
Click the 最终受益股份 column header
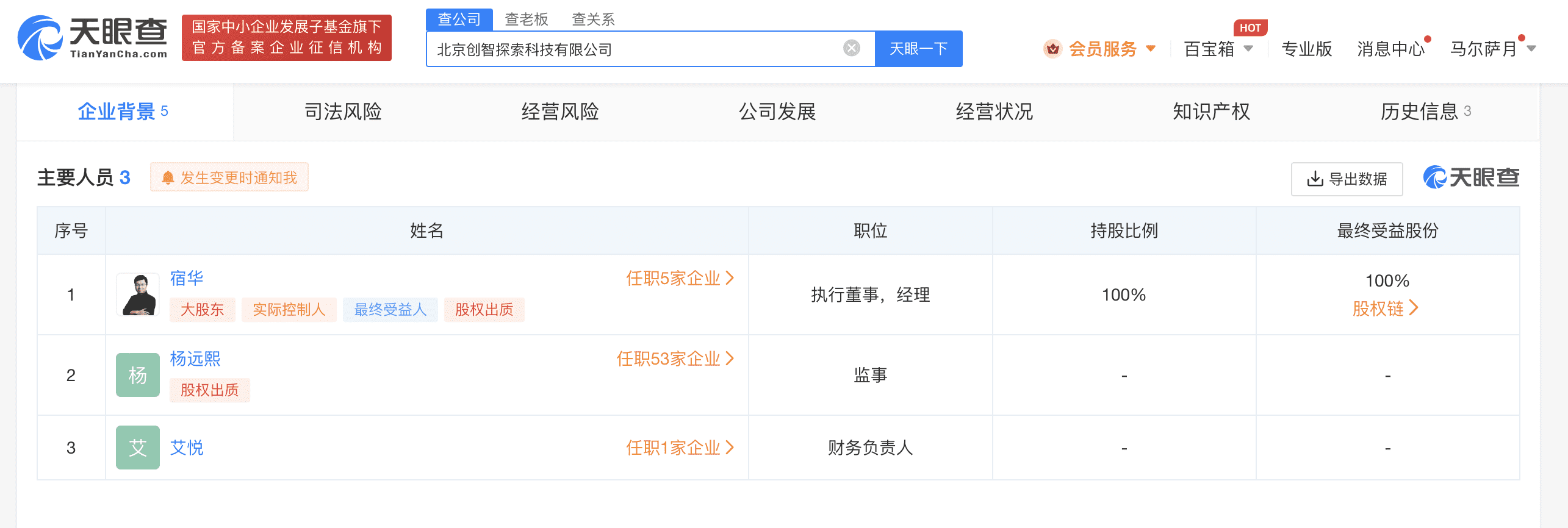click(1388, 230)
